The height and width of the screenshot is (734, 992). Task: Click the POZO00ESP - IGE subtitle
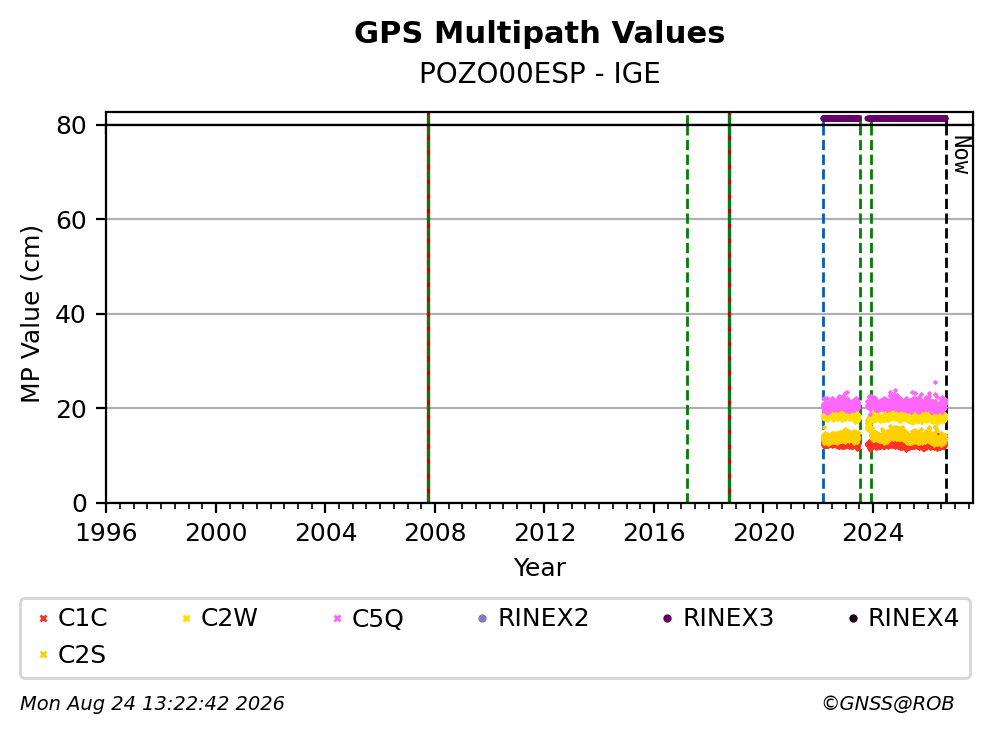[x=540, y=73]
